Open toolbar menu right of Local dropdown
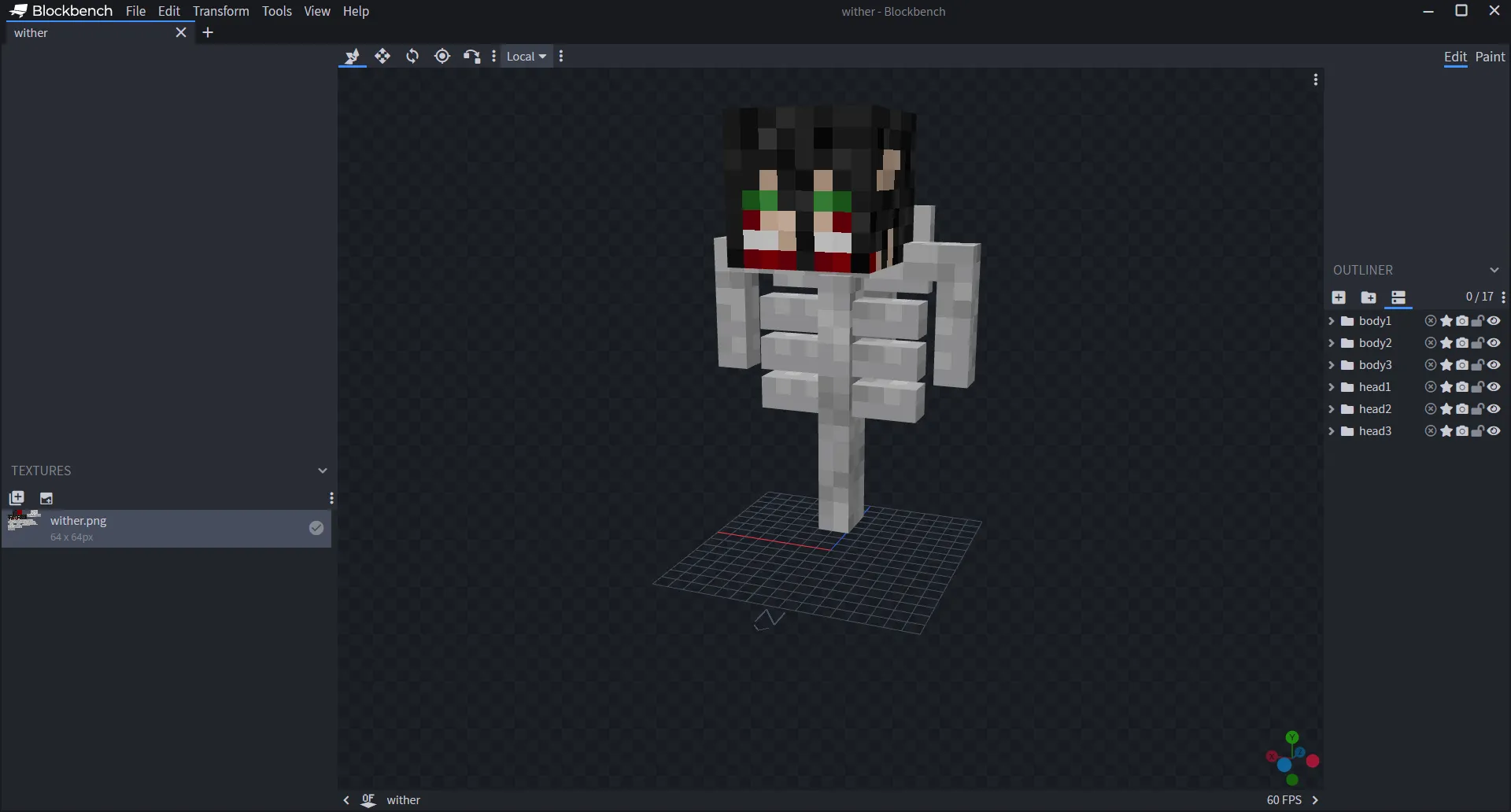Viewport: 1511px width, 812px height. coord(561,56)
